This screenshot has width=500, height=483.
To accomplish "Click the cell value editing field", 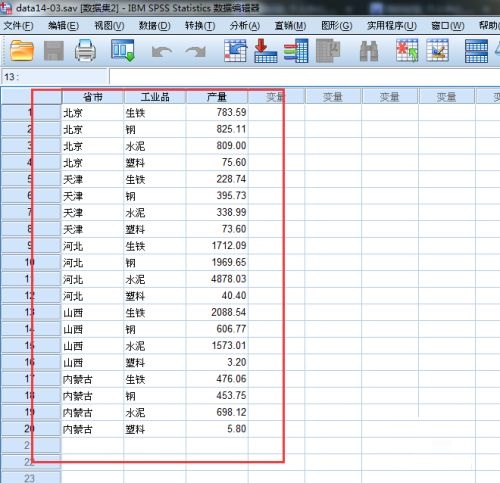I will 305,77.
